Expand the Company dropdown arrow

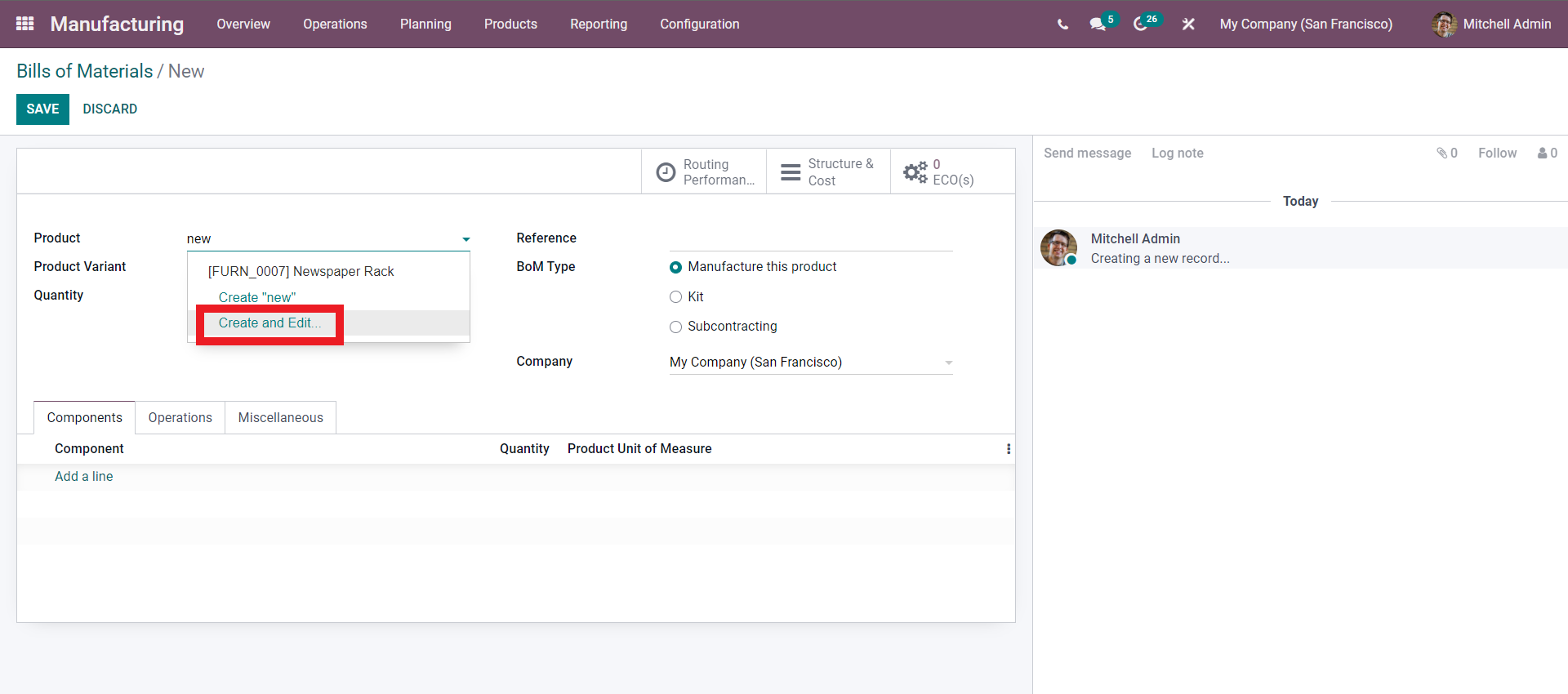tap(948, 363)
